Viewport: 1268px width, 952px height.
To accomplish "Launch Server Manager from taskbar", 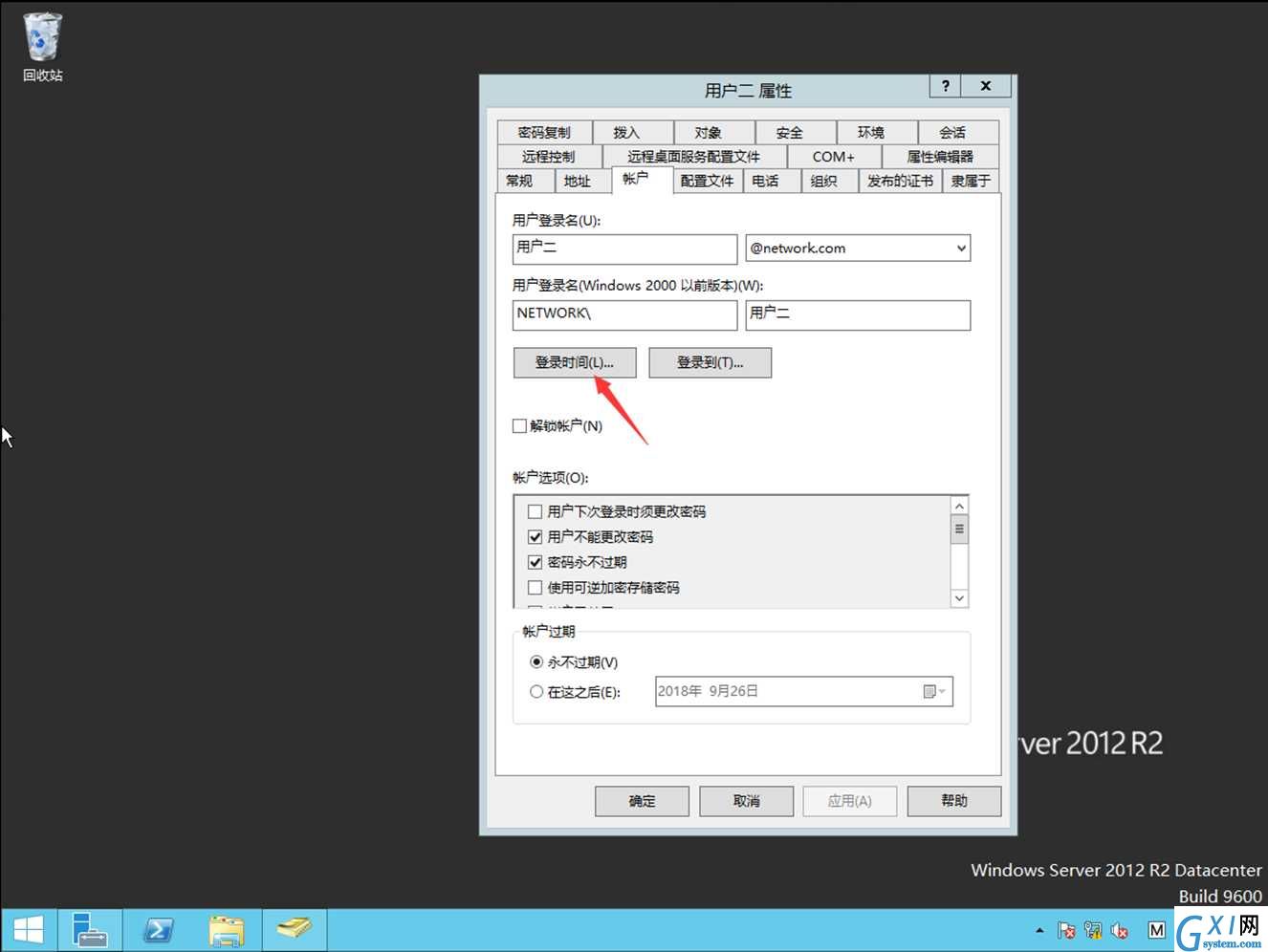I will click(90, 929).
